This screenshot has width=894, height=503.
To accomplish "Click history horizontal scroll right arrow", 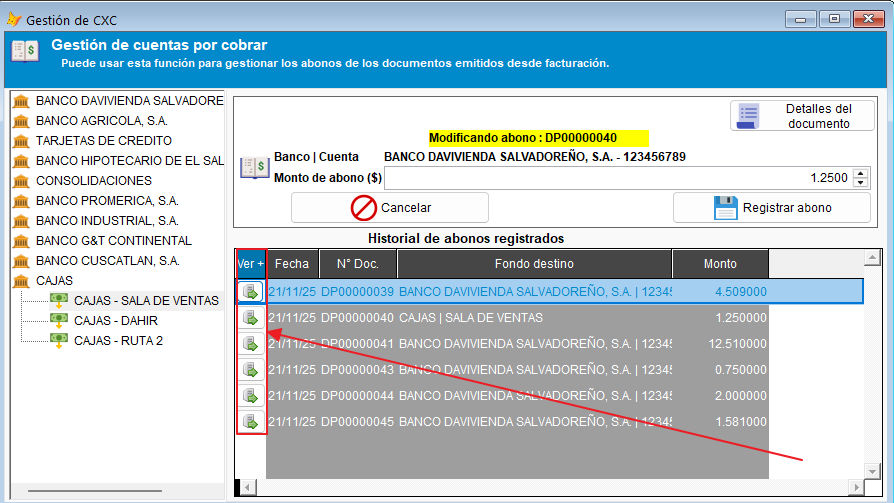I will pos(856,488).
